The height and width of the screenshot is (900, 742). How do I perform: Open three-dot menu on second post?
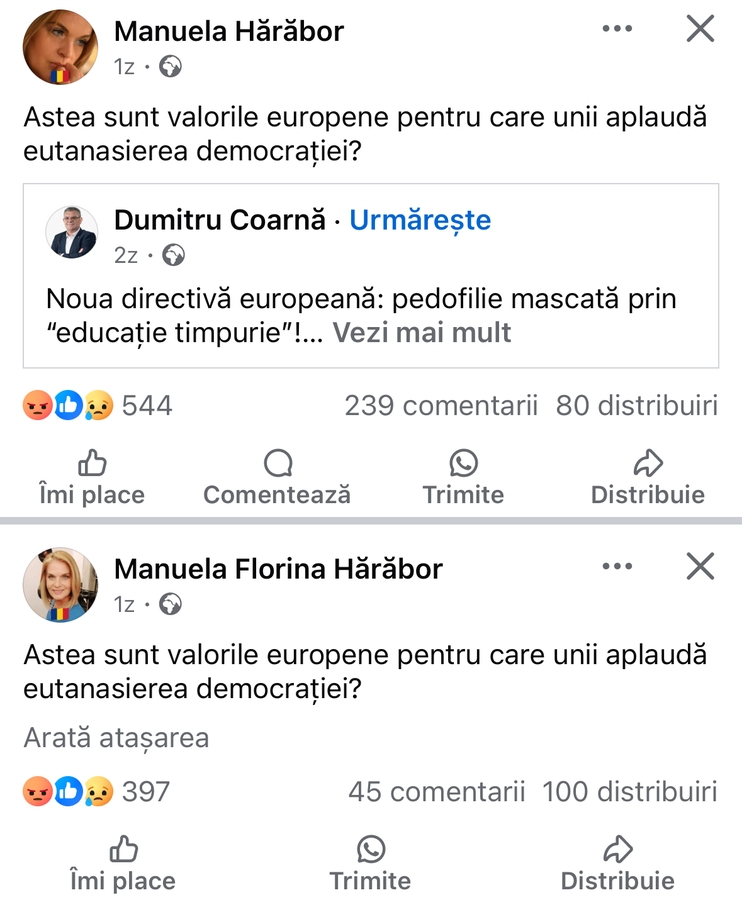(617, 568)
